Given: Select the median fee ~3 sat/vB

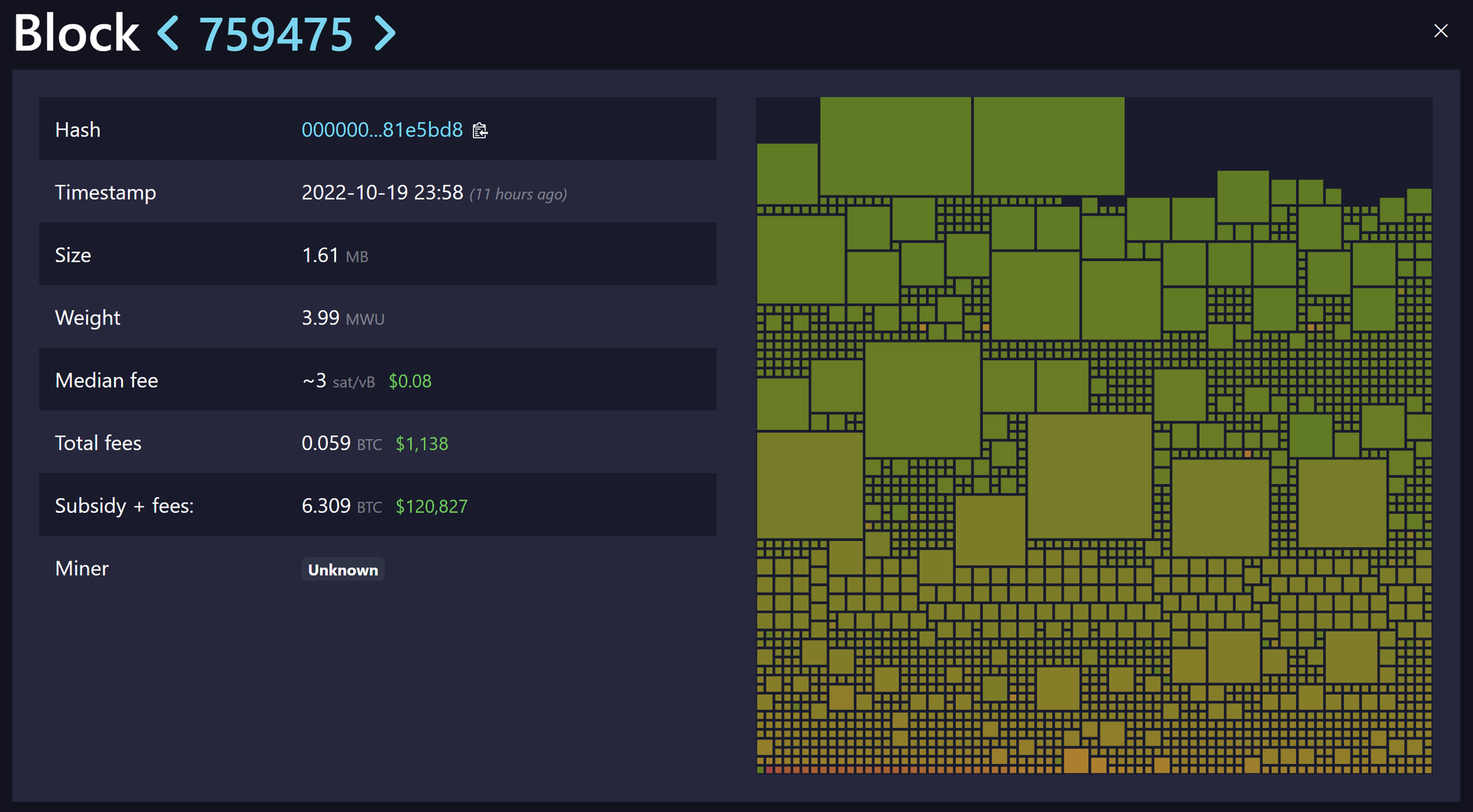Looking at the screenshot, I should point(338,380).
